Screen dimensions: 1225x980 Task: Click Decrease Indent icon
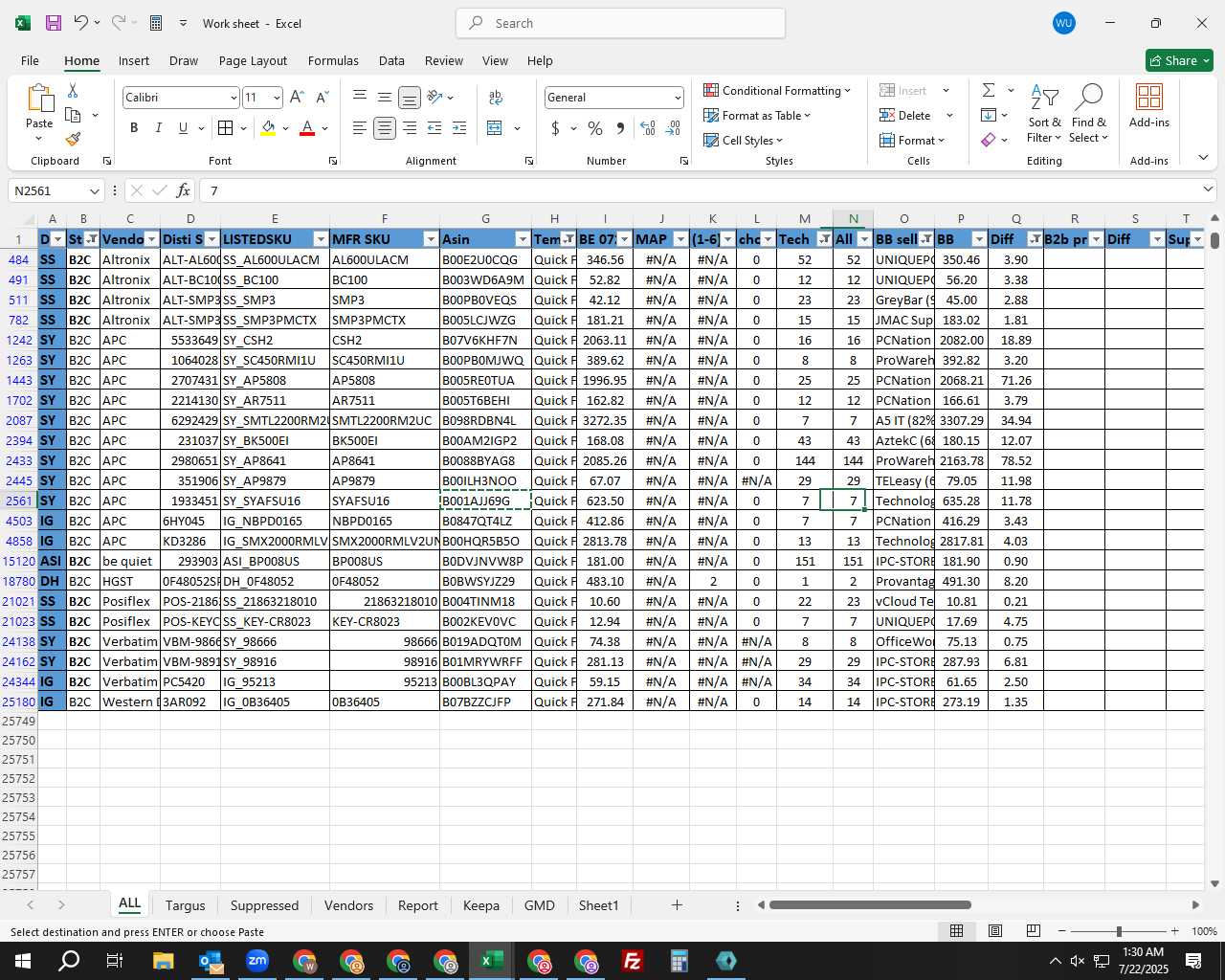[x=434, y=128]
